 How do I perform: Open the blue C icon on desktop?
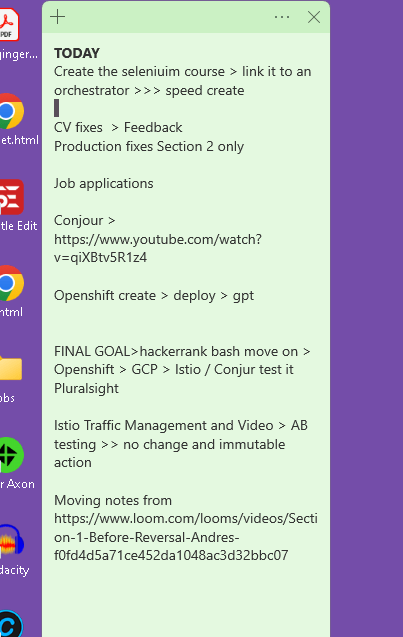(x=11, y=625)
